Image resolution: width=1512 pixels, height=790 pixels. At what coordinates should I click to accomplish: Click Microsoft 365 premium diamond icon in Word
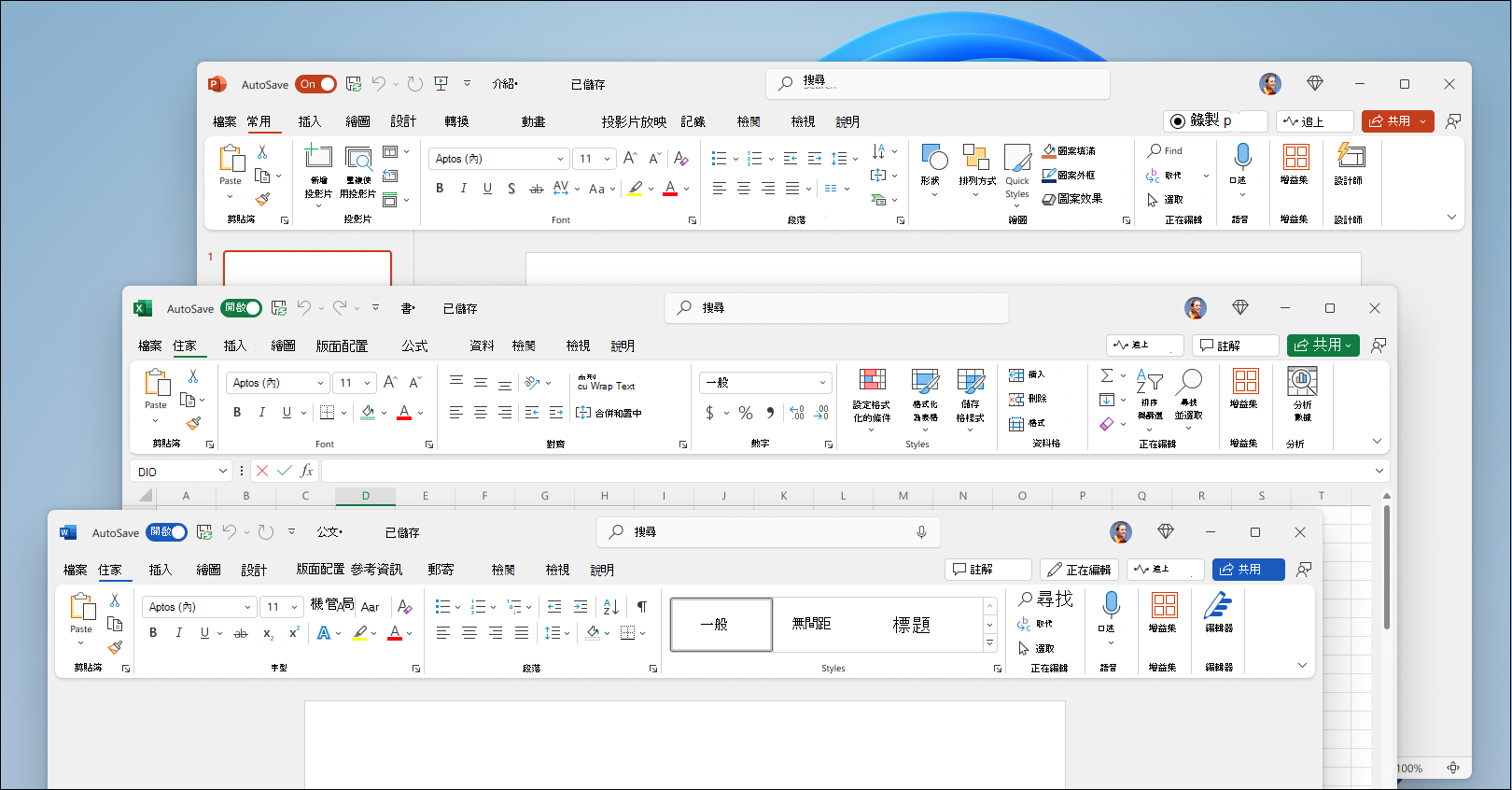click(x=1166, y=531)
